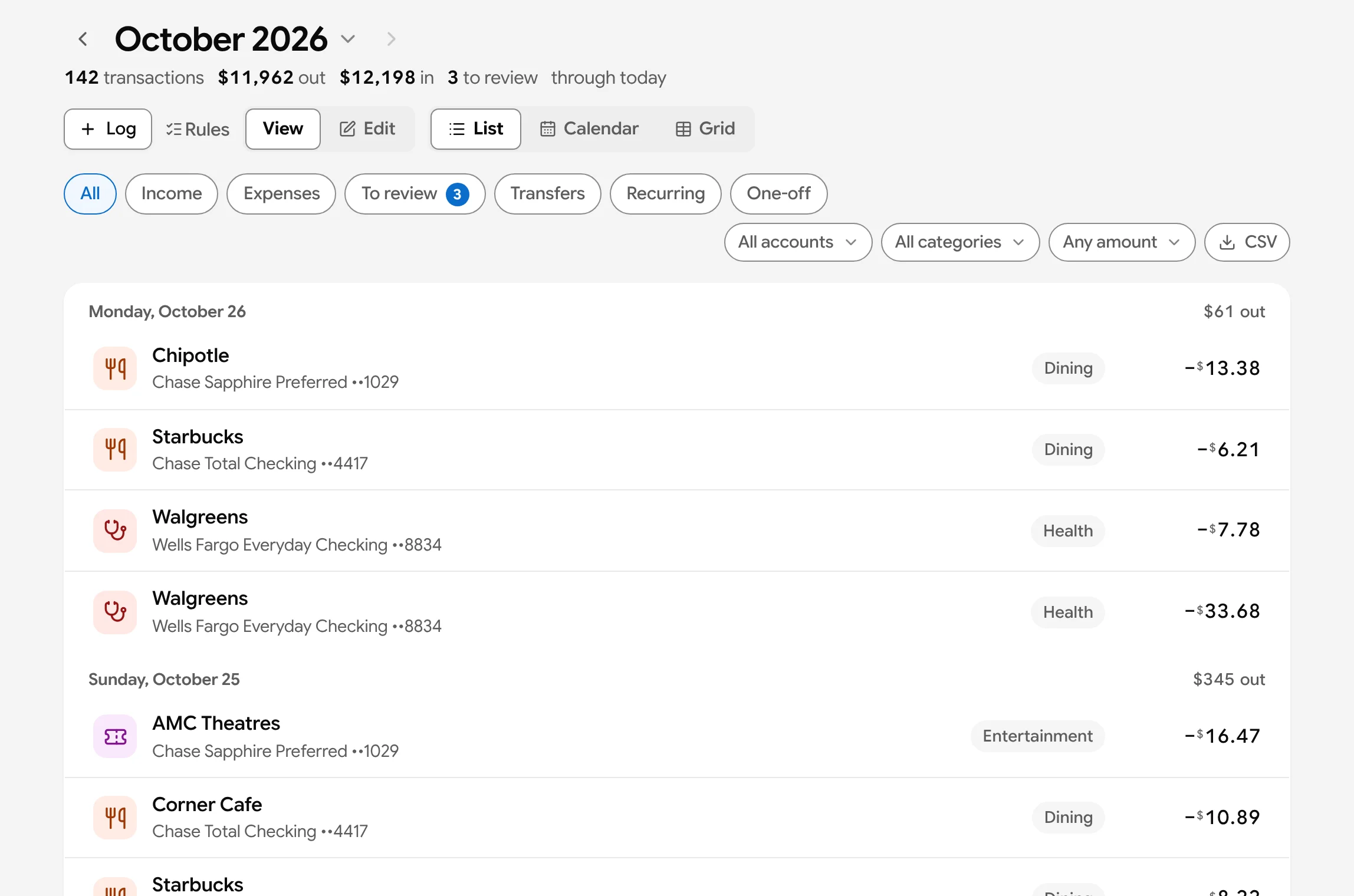Click the Dining tag on Corner Cafe

pyautogui.click(x=1069, y=818)
